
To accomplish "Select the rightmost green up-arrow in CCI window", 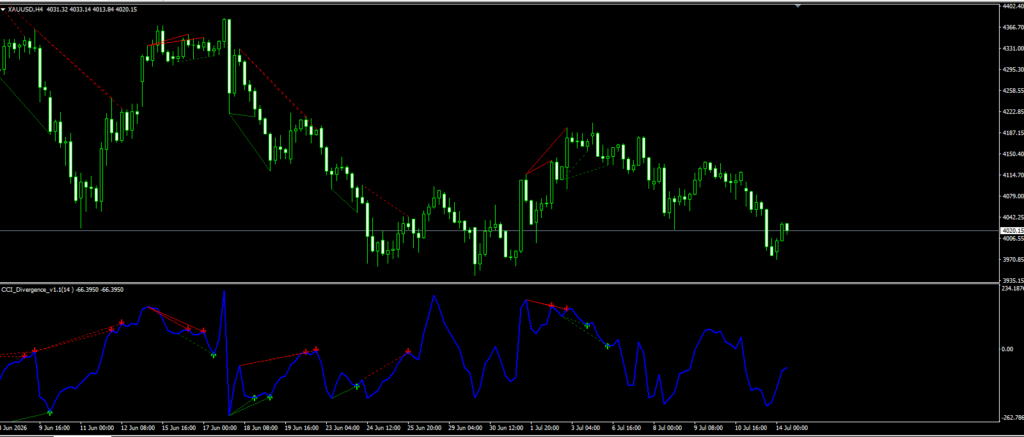I will (x=607, y=345).
